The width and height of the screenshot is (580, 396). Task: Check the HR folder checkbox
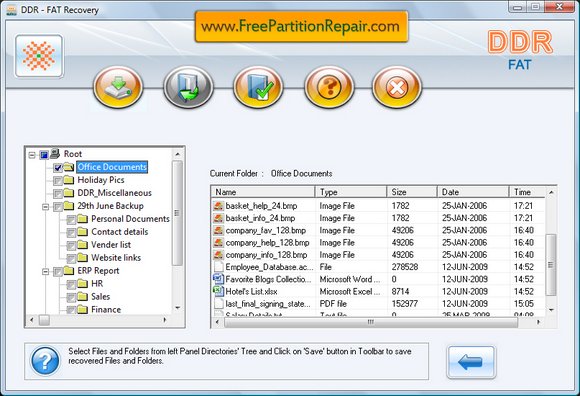pos(71,285)
